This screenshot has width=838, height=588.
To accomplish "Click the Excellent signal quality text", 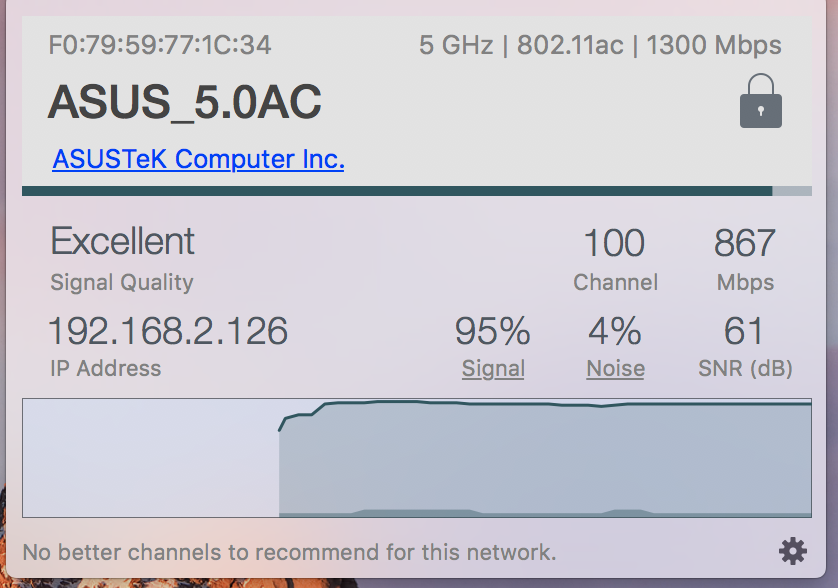I will pos(122,241).
